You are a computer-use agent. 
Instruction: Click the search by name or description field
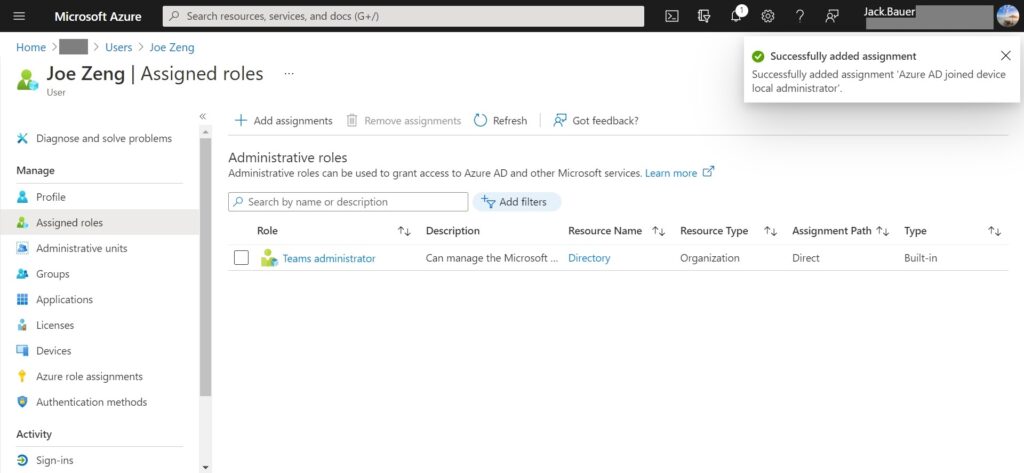point(348,202)
